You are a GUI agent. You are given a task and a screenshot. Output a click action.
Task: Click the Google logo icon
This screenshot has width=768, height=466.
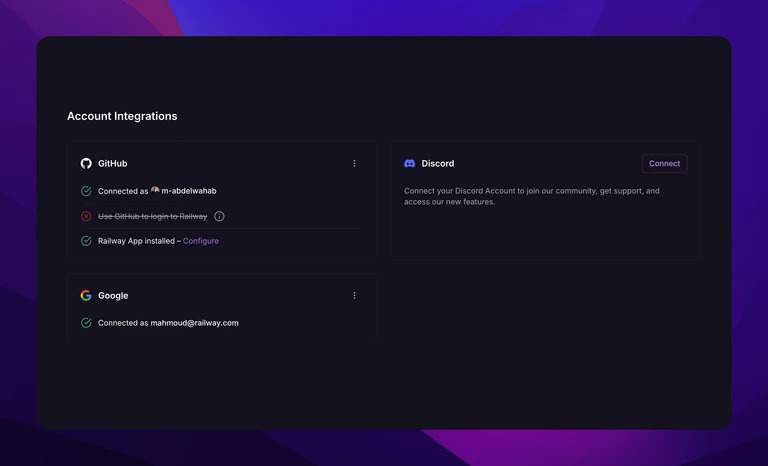pyautogui.click(x=86, y=295)
